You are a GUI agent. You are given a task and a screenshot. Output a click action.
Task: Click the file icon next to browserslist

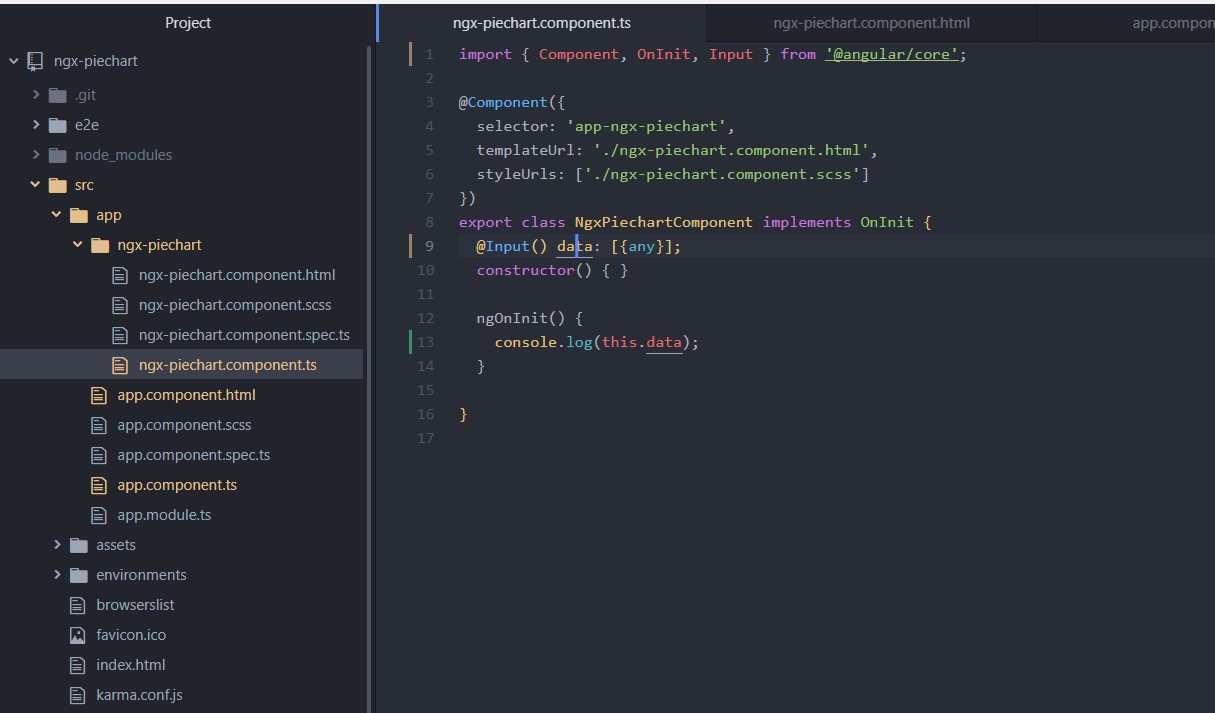click(x=77, y=604)
